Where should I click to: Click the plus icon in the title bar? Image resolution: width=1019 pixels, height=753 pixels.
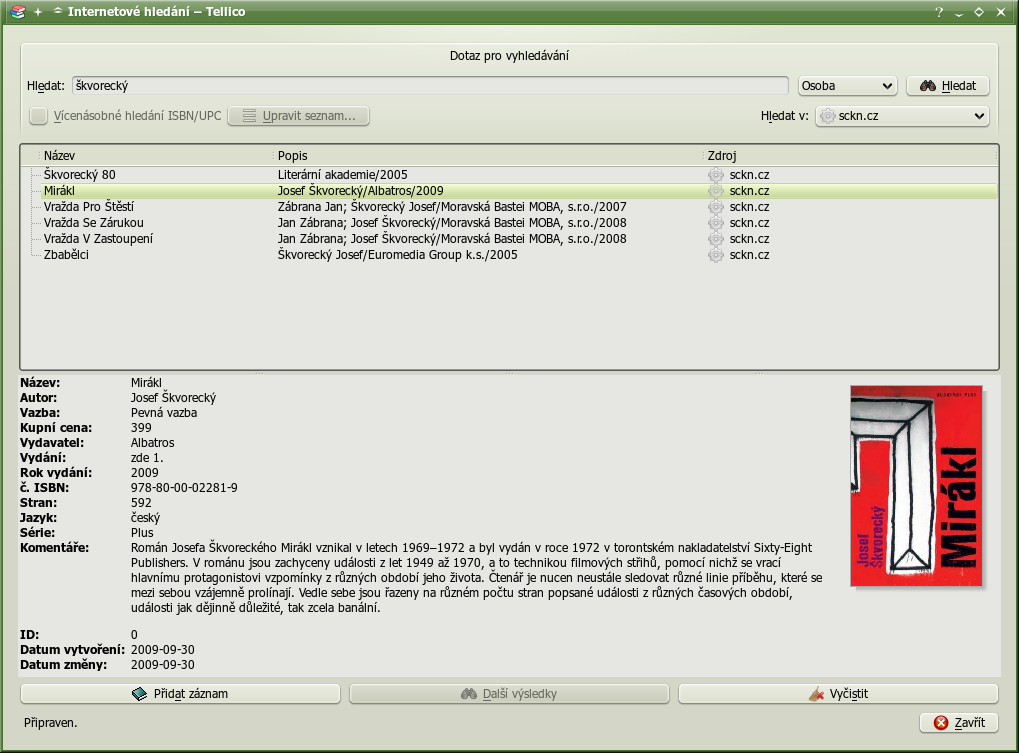point(38,12)
